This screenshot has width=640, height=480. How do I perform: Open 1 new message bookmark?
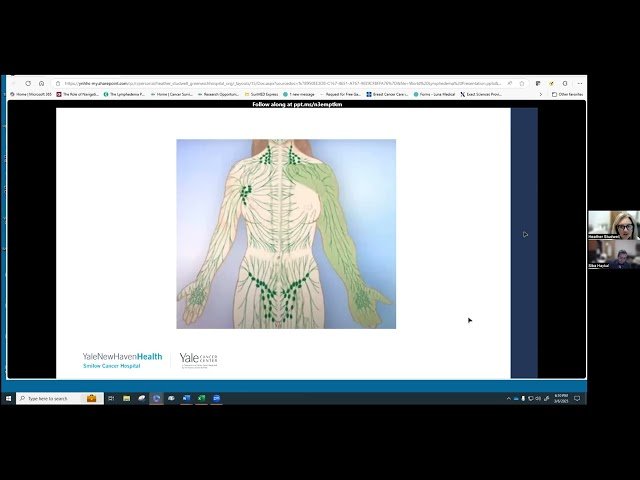[299, 94]
